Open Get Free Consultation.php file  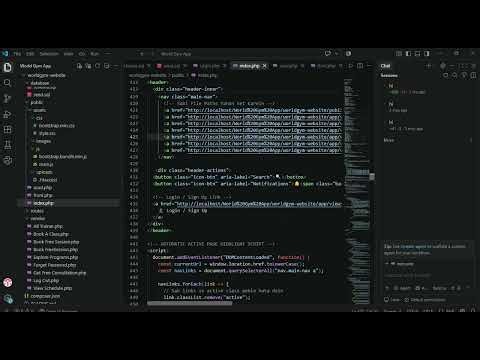(59, 273)
